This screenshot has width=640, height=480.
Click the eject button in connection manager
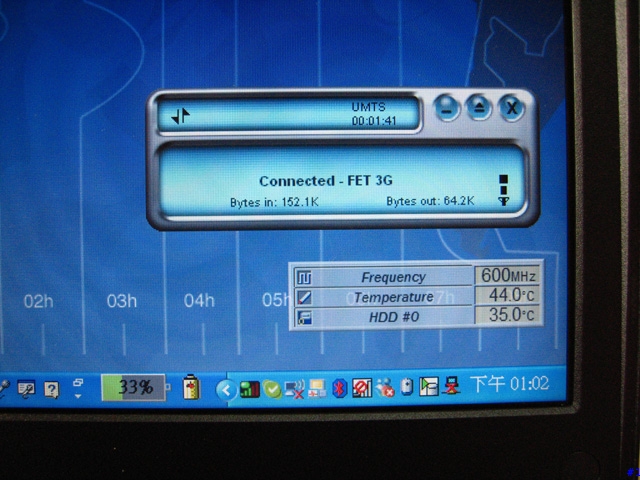479,107
